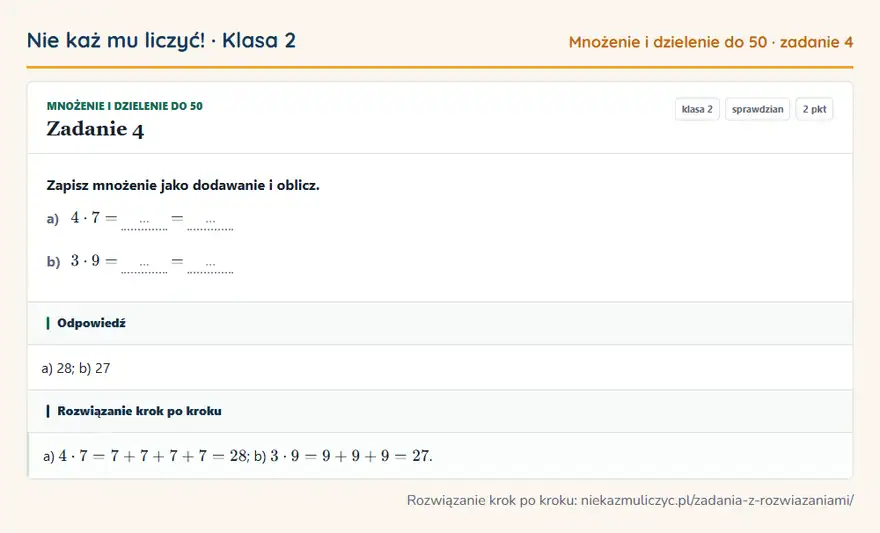This screenshot has width=880, height=533.
Task: Collapse the 'Odpowiedź' section header
Action: 440,323
